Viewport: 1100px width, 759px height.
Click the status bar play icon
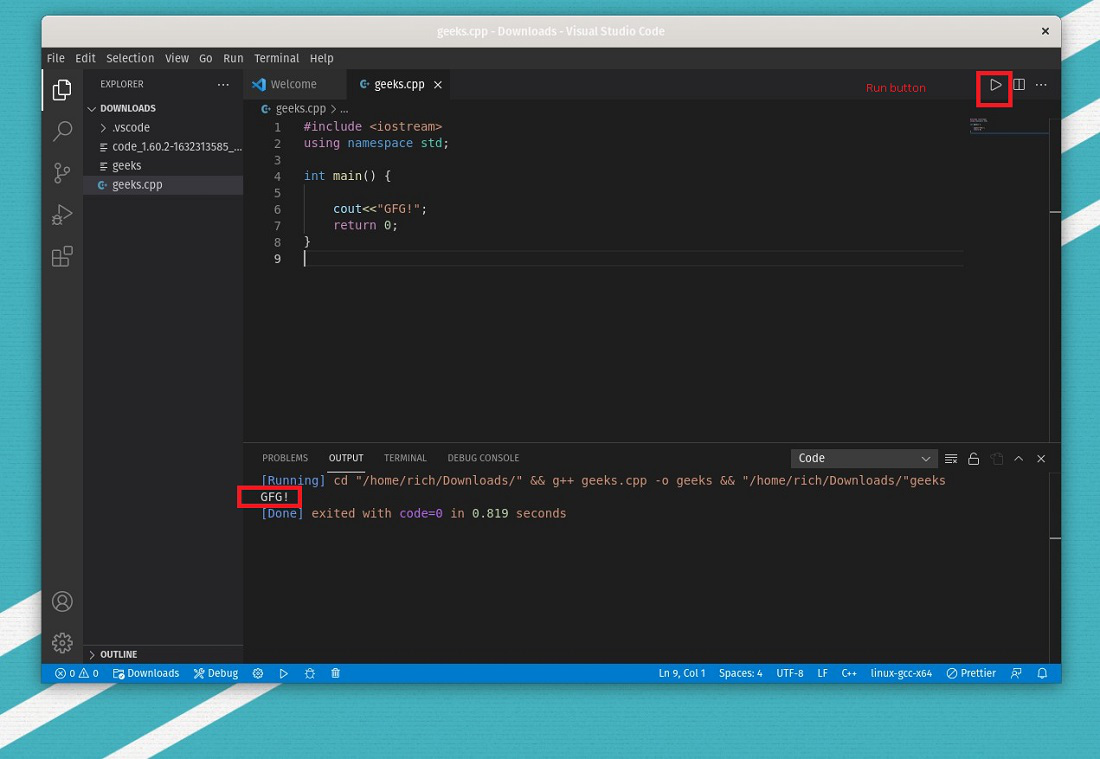[x=283, y=673]
